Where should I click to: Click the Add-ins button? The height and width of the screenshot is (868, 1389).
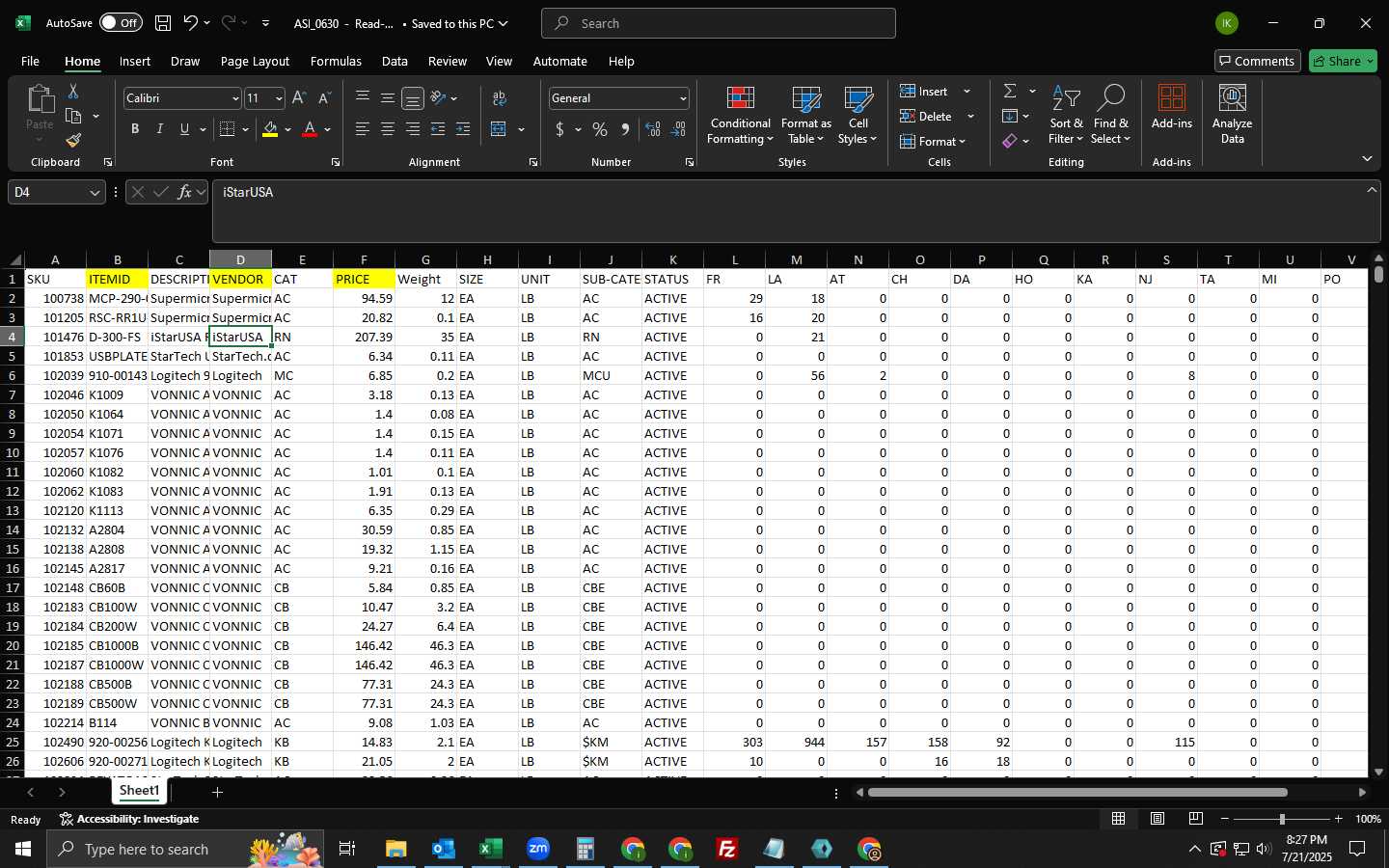pyautogui.click(x=1172, y=108)
